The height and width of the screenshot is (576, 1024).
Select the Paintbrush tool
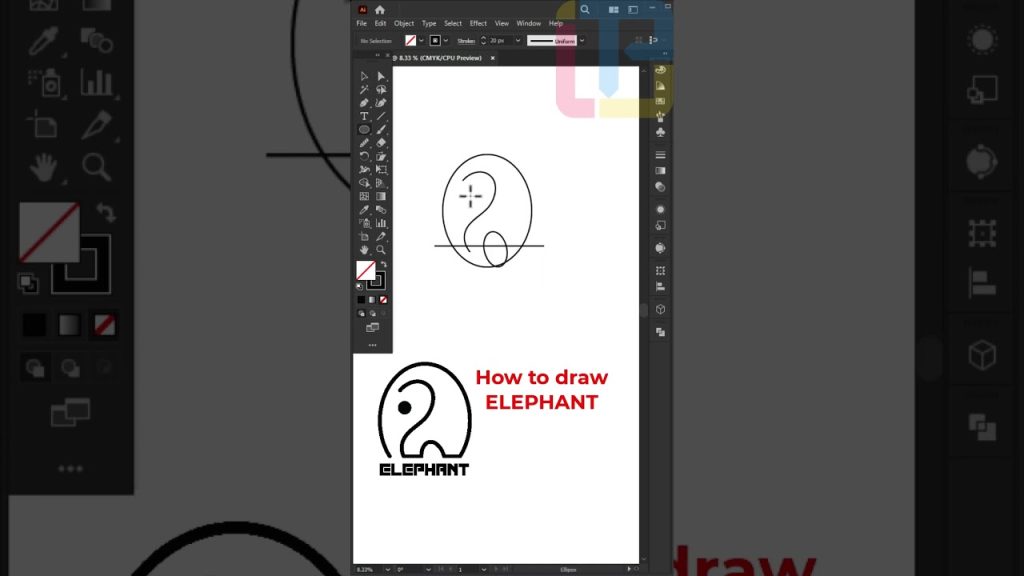[381, 129]
